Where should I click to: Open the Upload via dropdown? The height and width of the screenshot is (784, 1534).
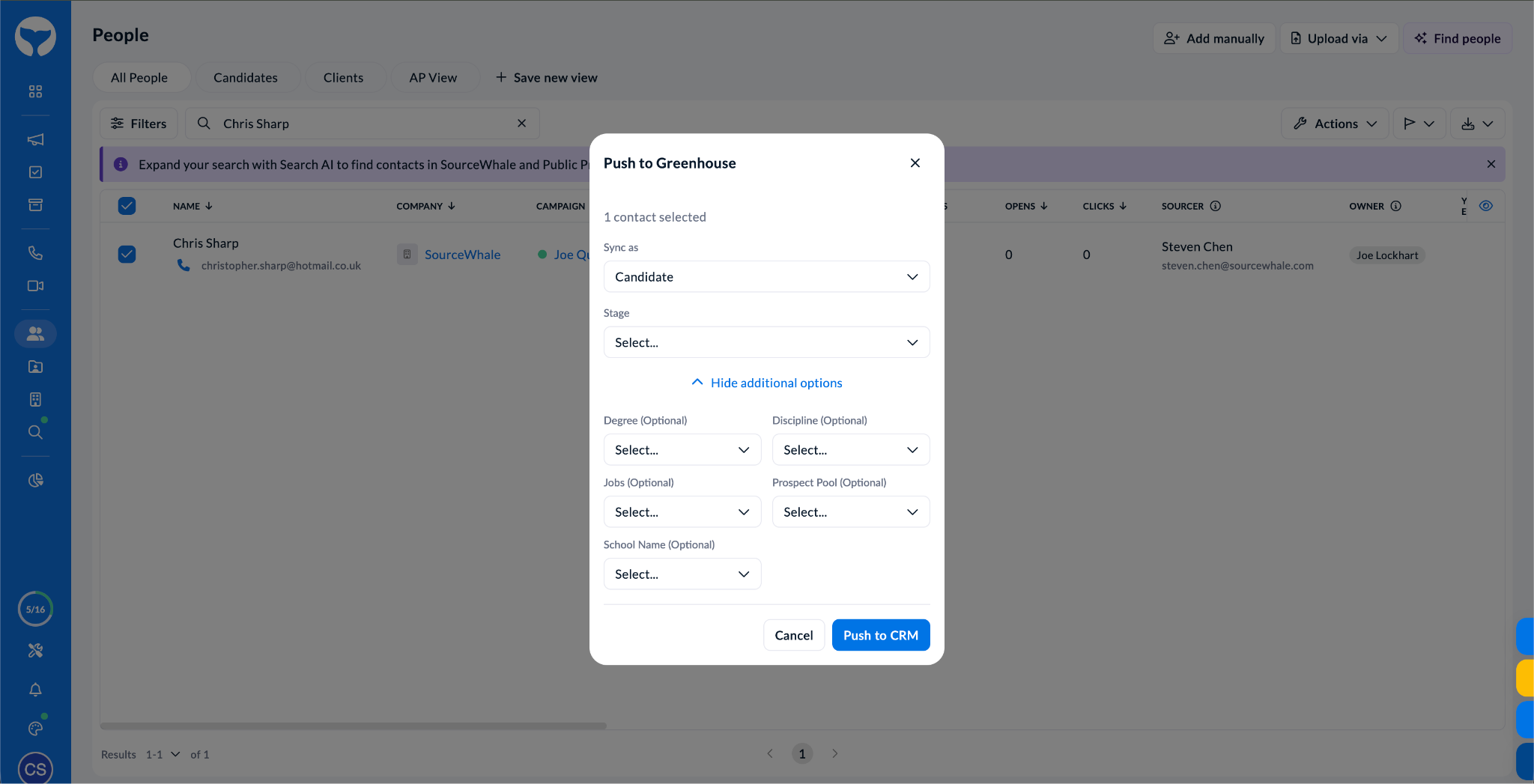pyautogui.click(x=1339, y=38)
